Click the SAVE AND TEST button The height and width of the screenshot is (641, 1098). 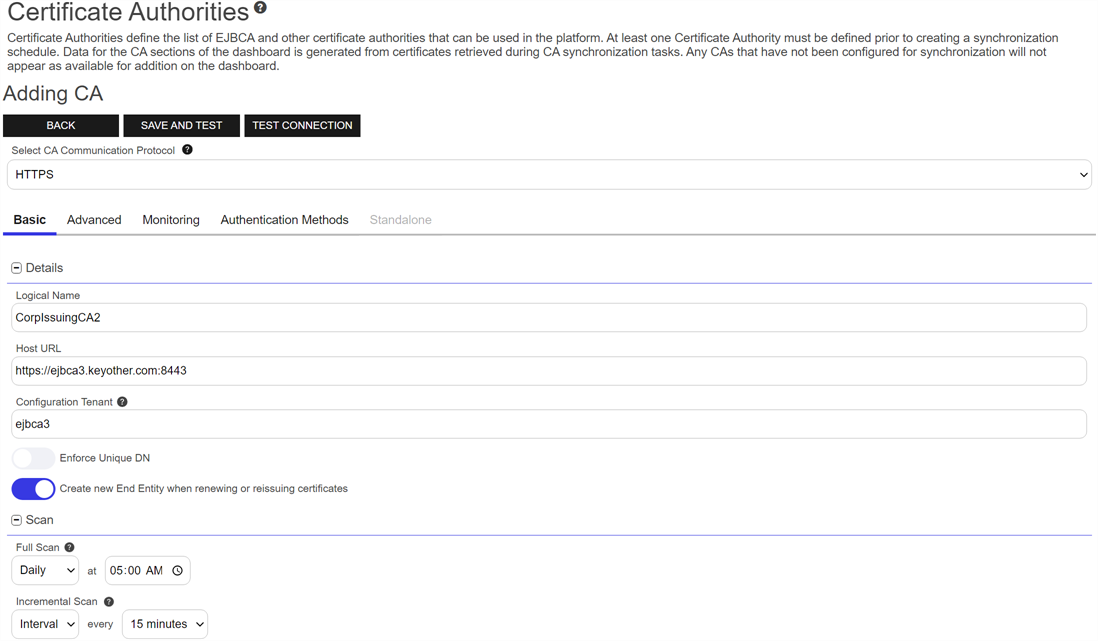click(181, 126)
